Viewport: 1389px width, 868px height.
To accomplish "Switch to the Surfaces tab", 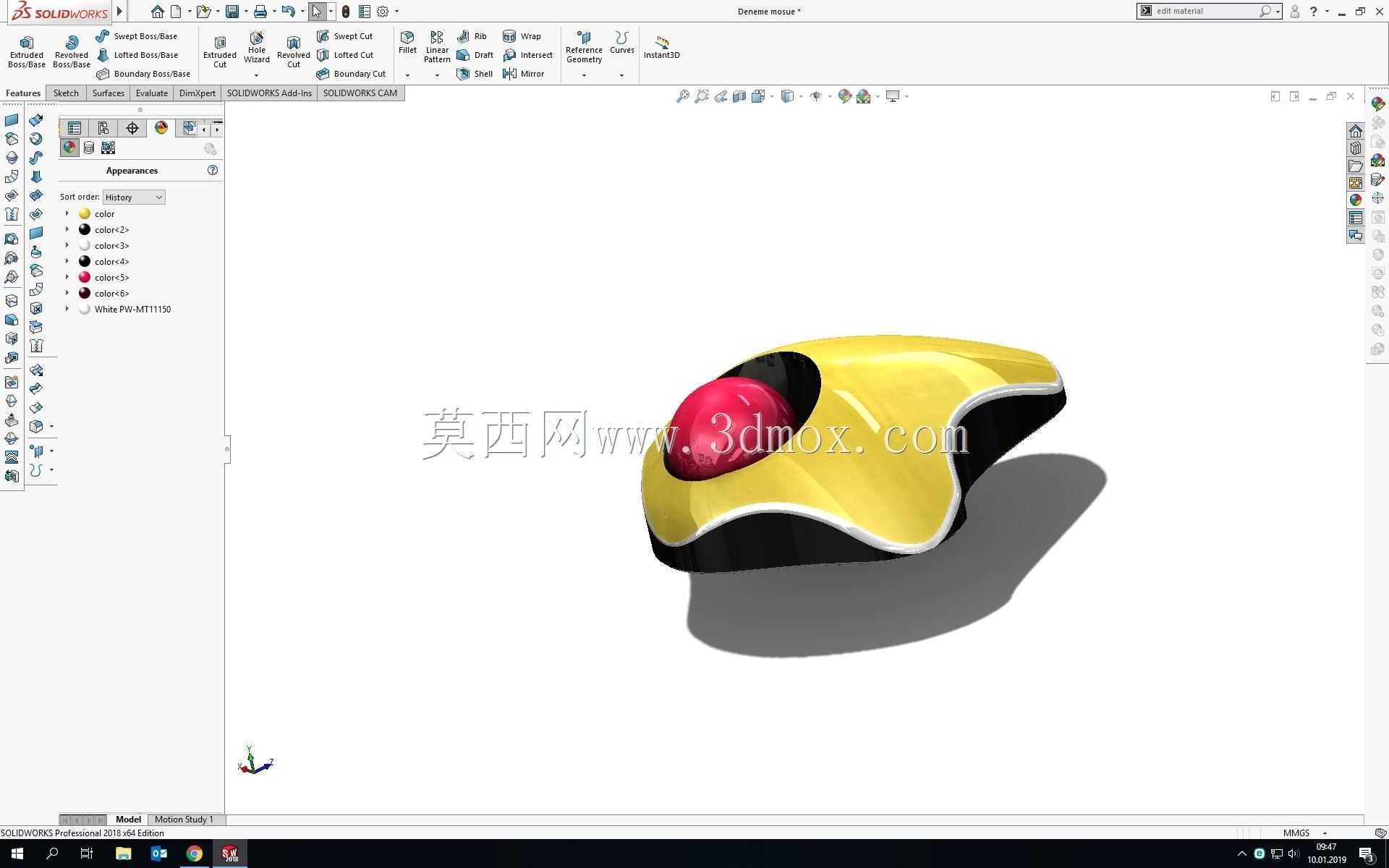I will coord(109,93).
